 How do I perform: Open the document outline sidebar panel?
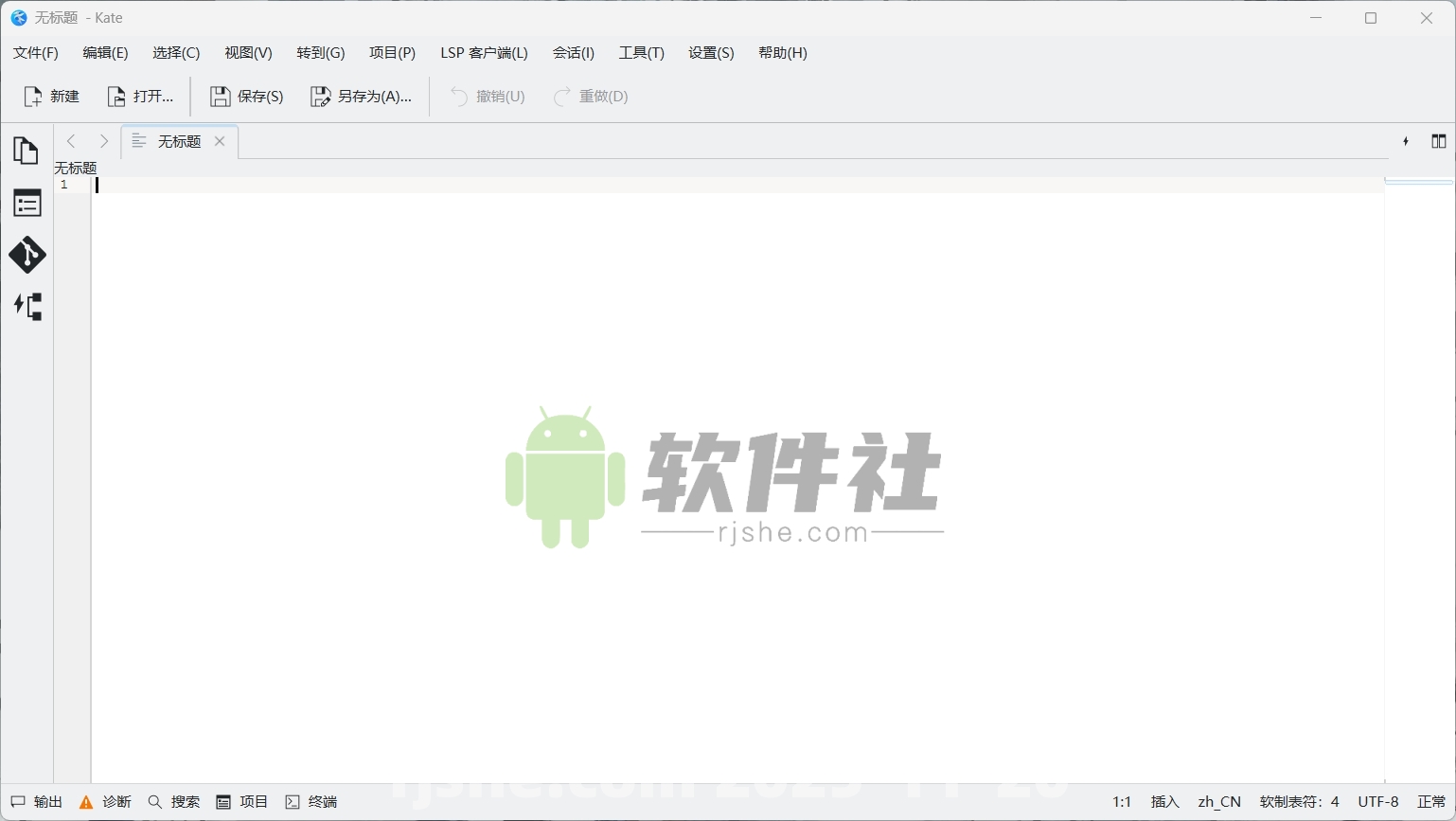[x=27, y=203]
